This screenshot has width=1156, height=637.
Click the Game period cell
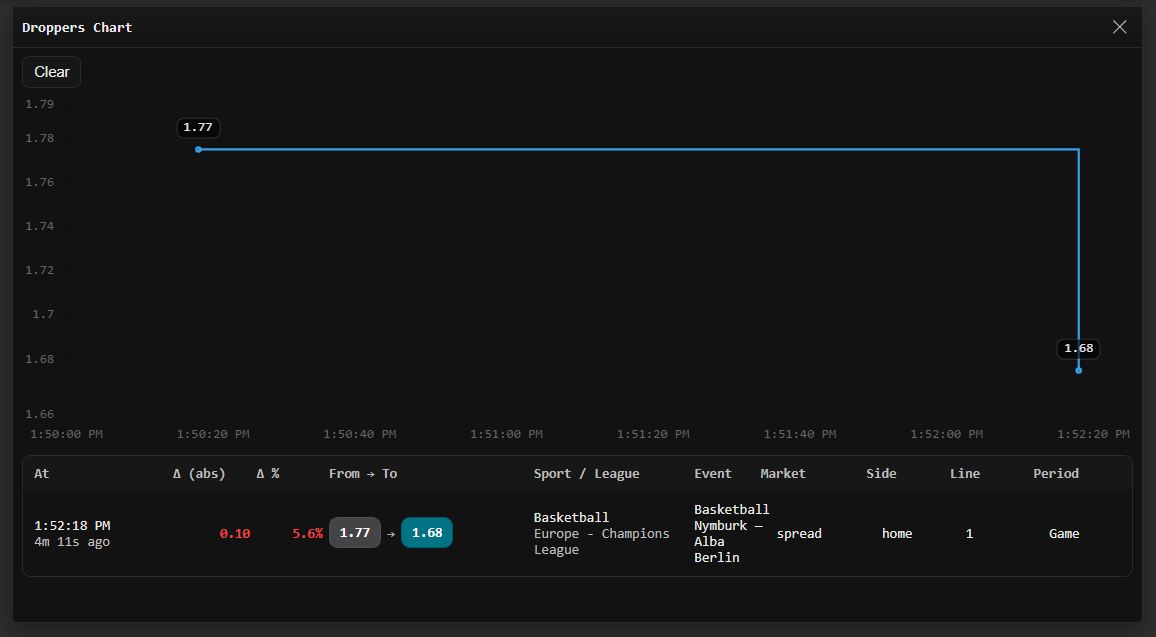1063,533
